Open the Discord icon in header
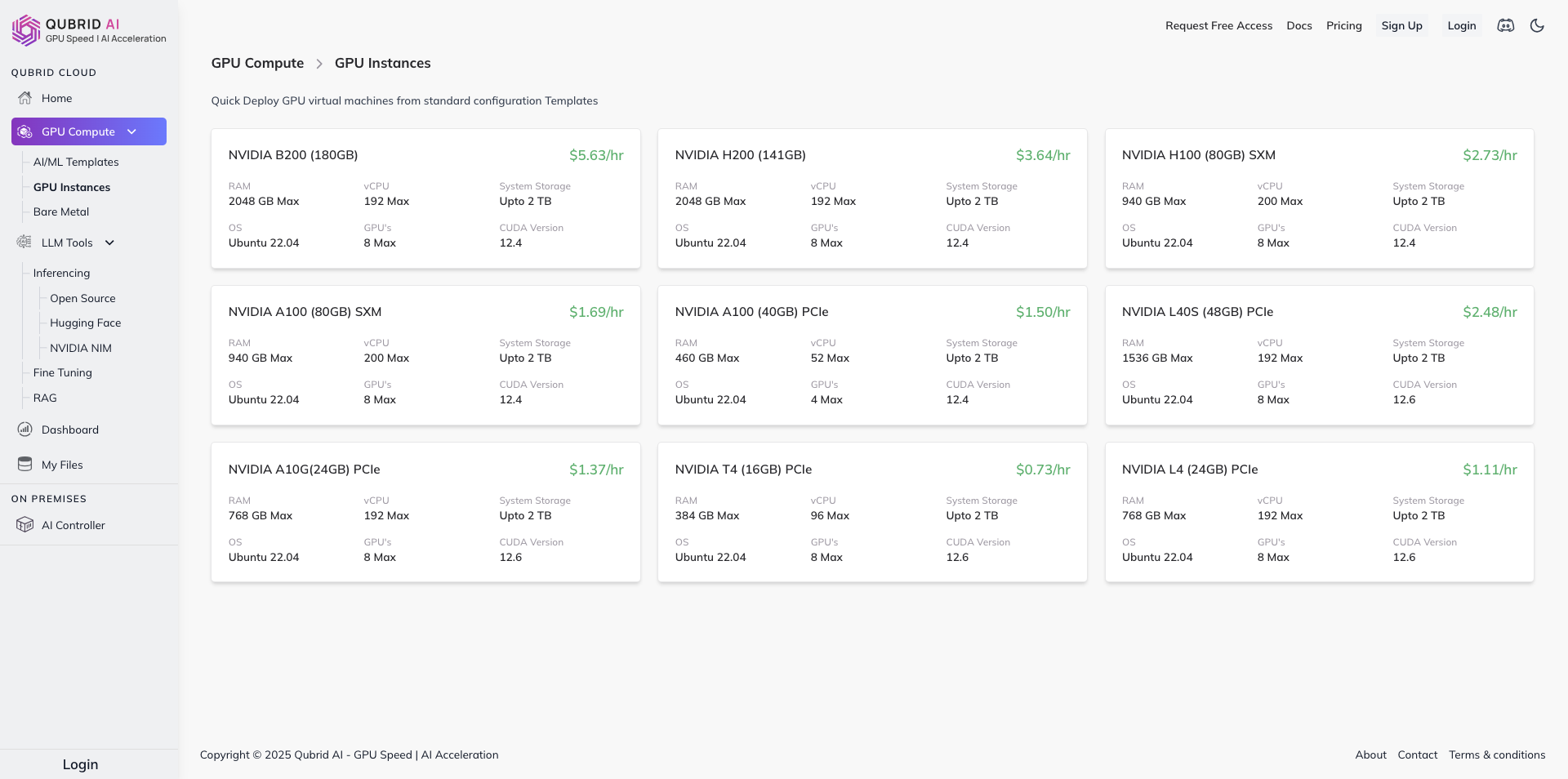This screenshot has width=1568, height=779. (1506, 25)
